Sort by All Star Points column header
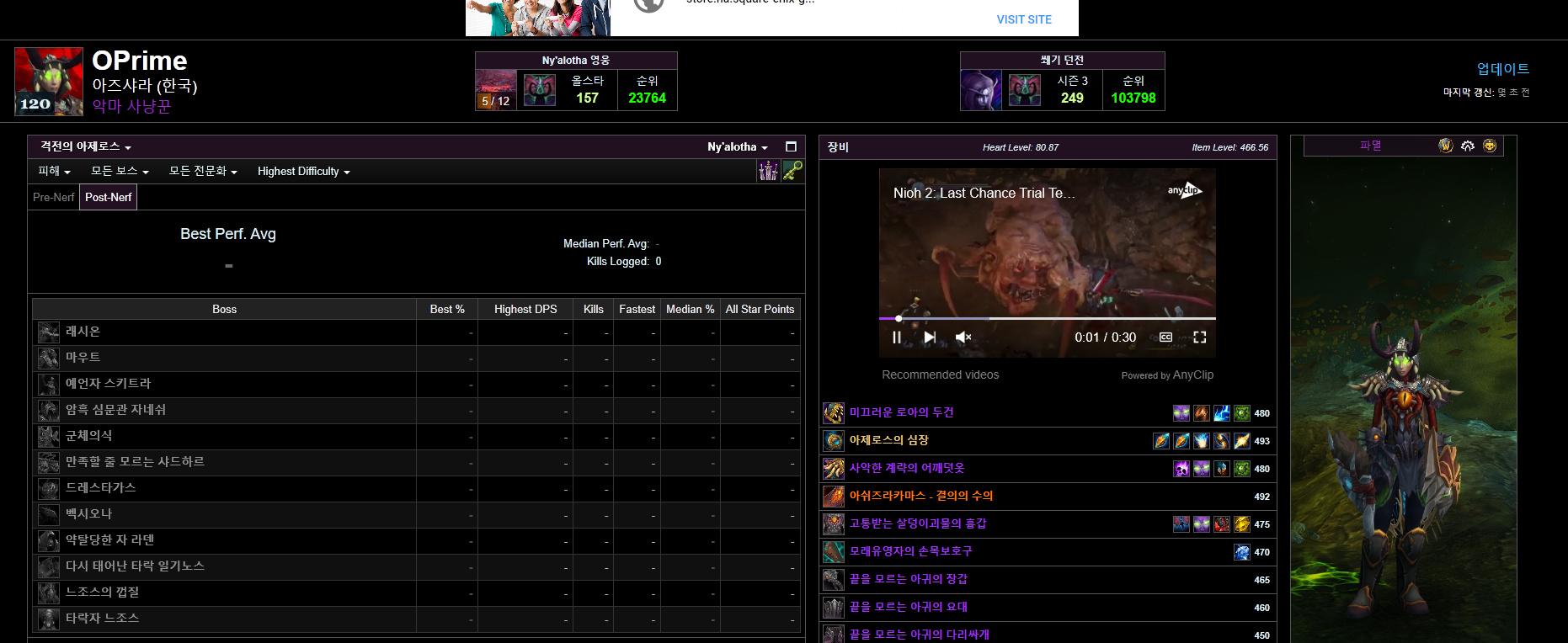 pos(760,309)
